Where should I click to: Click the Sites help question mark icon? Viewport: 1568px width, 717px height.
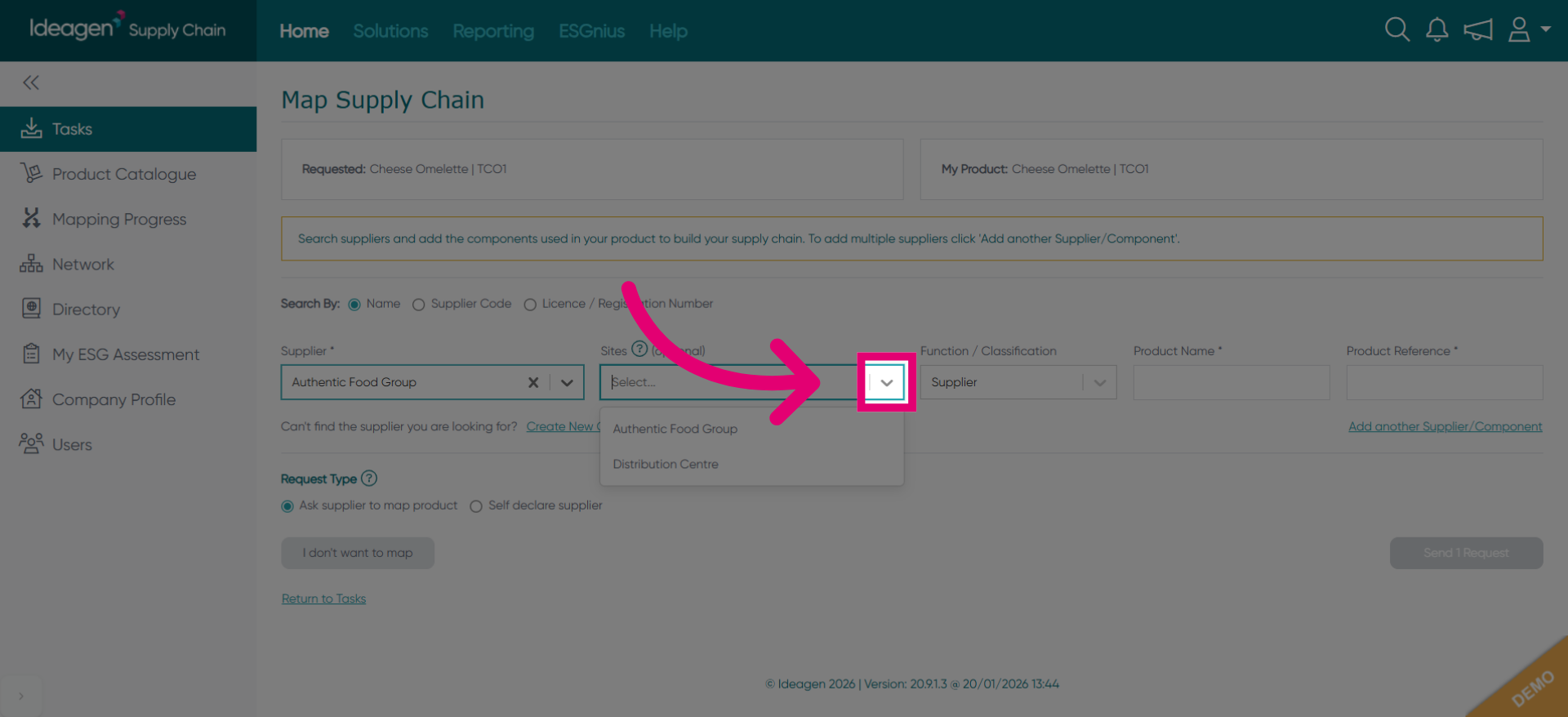[639, 350]
